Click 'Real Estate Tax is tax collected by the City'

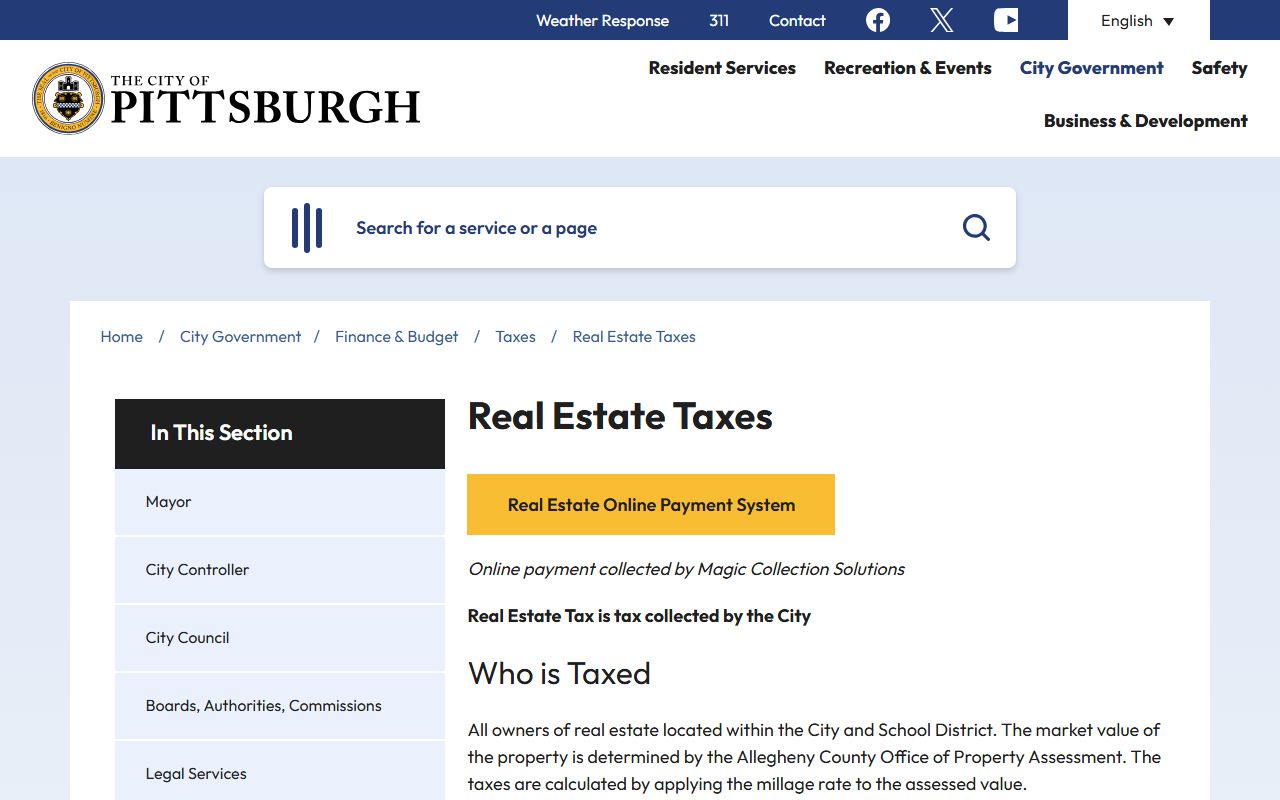639,616
